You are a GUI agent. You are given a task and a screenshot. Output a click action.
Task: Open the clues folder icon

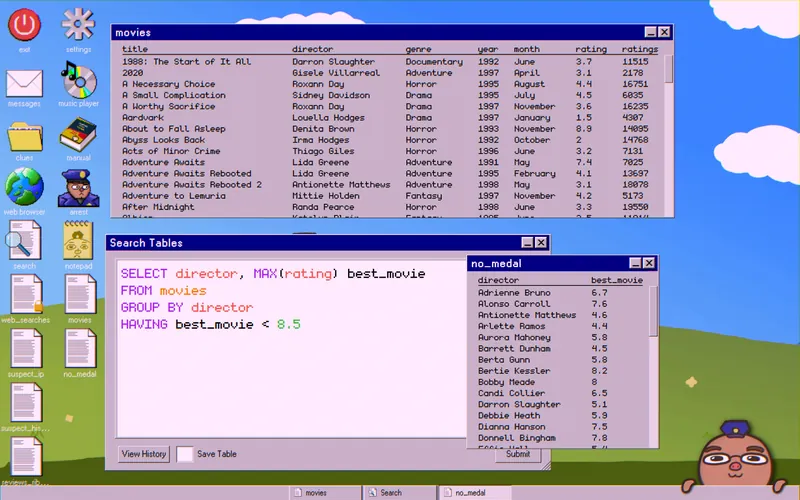[x=24, y=137]
